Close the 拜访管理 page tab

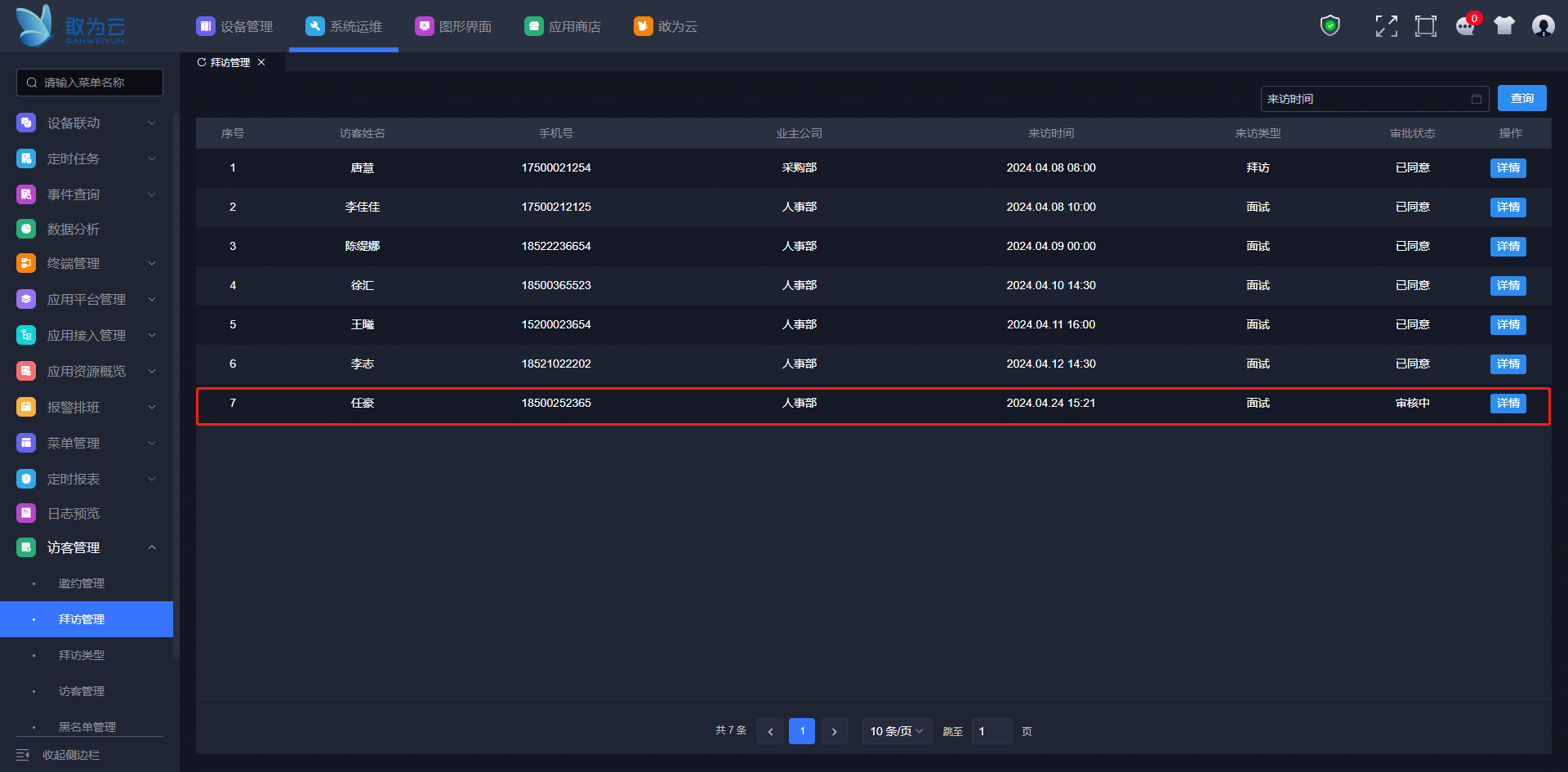[x=261, y=62]
